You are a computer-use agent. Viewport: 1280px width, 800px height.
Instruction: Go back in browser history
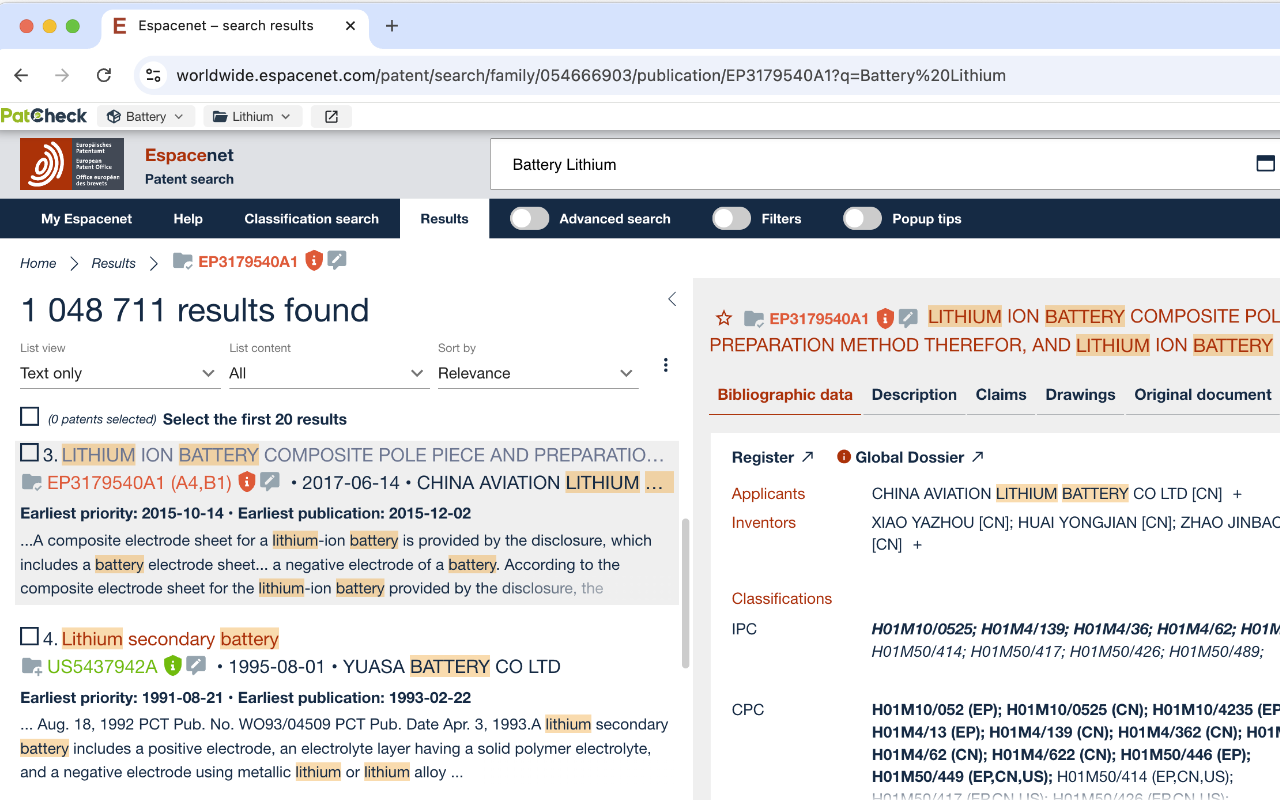pyautogui.click(x=21, y=75)
